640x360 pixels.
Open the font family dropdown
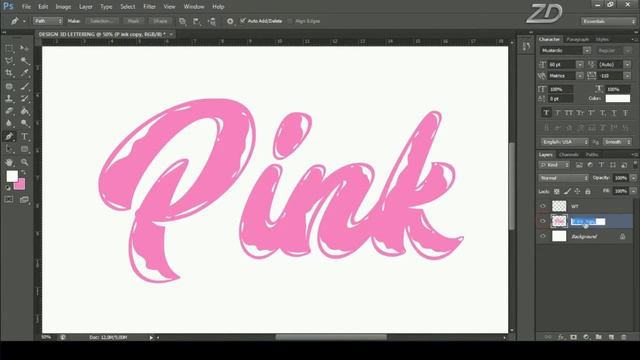pyautogui.click(x=565, y=51)
